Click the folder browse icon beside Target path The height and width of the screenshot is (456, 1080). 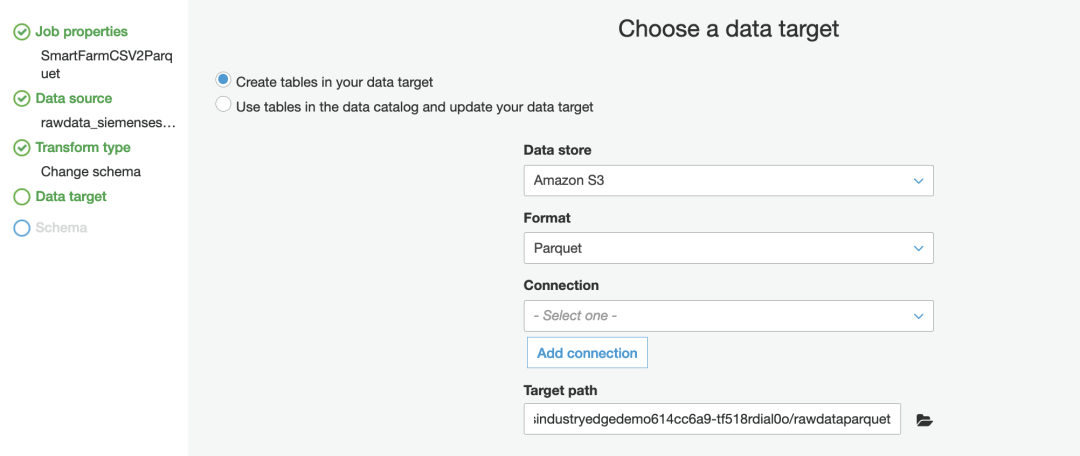tap(924, 421)
